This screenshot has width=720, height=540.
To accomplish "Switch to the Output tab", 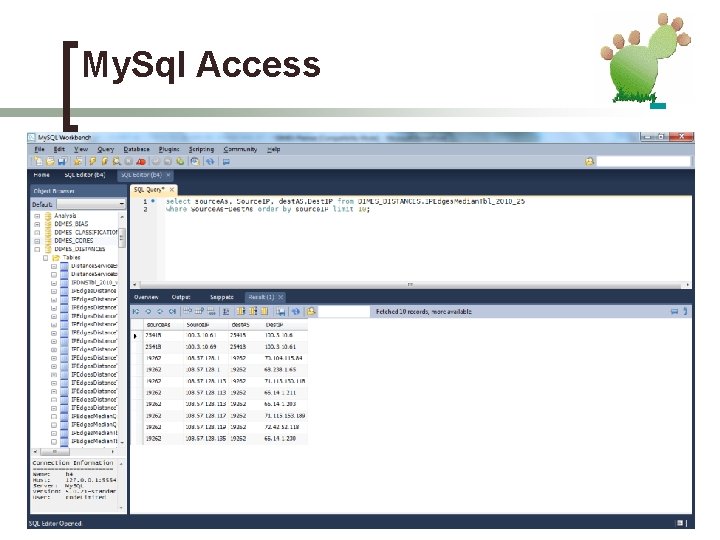I will click(181, 297).
